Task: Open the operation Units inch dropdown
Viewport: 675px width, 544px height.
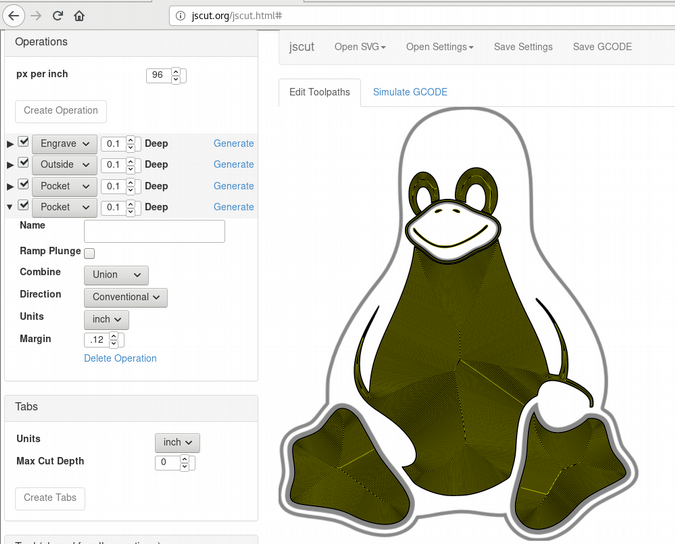Action: point(106,320)
